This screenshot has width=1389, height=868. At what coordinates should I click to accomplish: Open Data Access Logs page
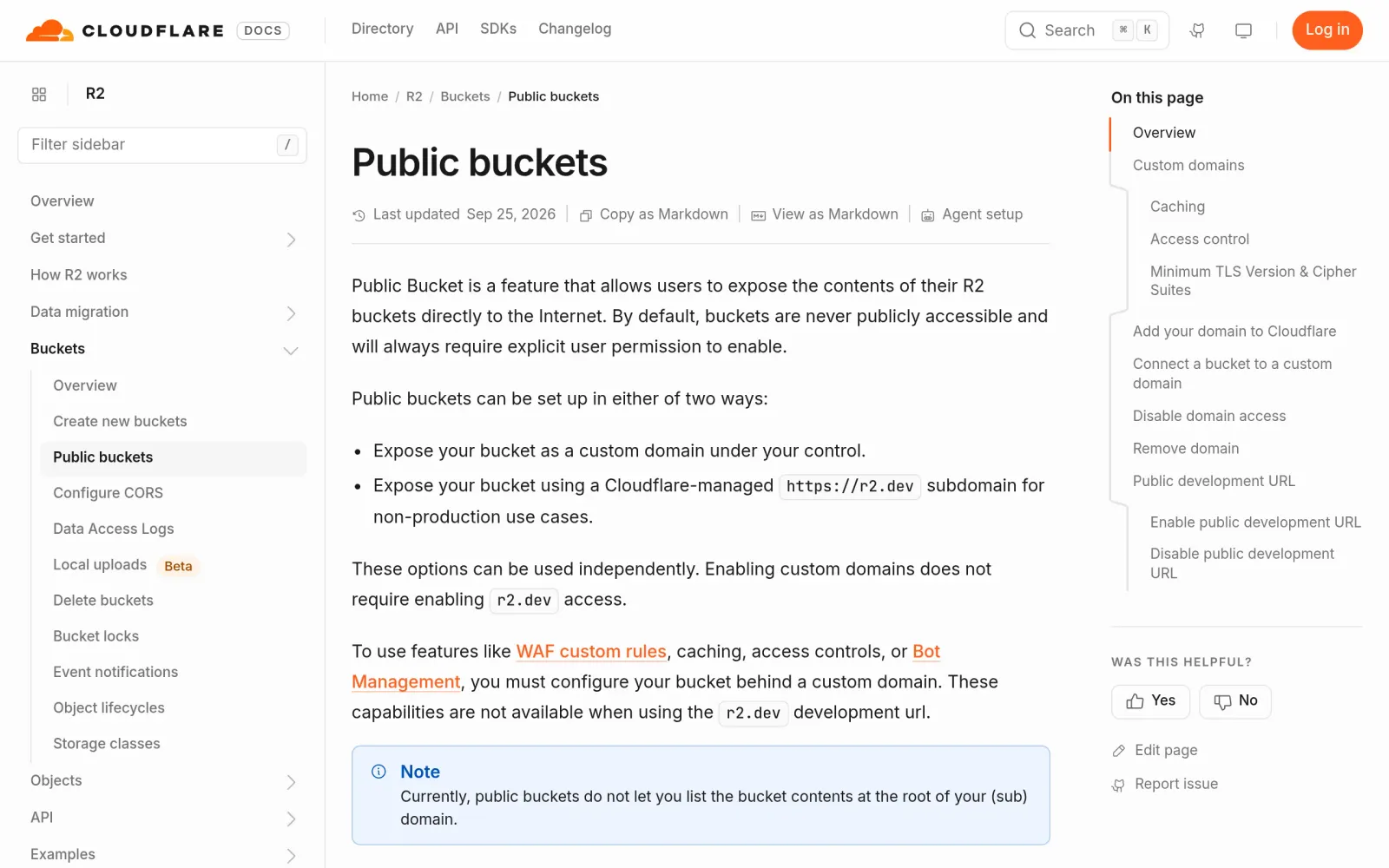coord(114,529)
